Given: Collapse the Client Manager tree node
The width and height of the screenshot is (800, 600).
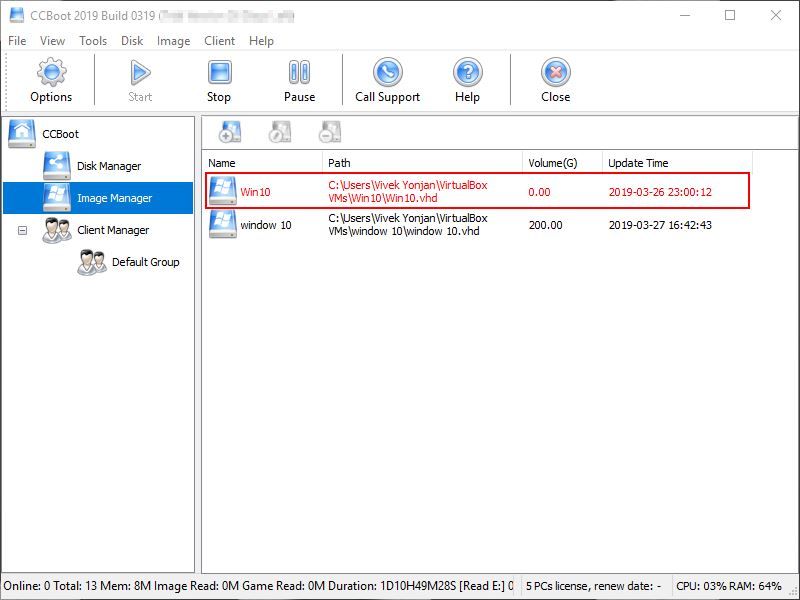Looking at the screenshot, I should [22, 230].
